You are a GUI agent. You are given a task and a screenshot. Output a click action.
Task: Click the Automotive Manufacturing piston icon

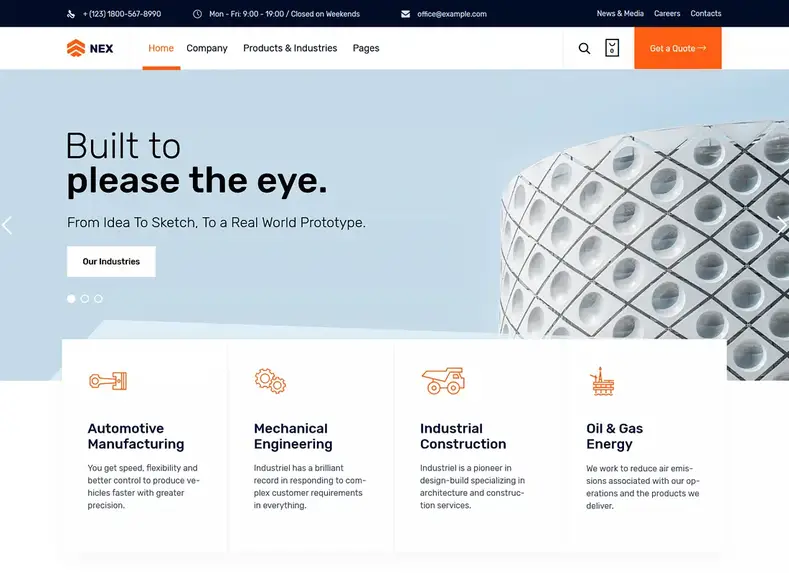click(x=108, y=381)
